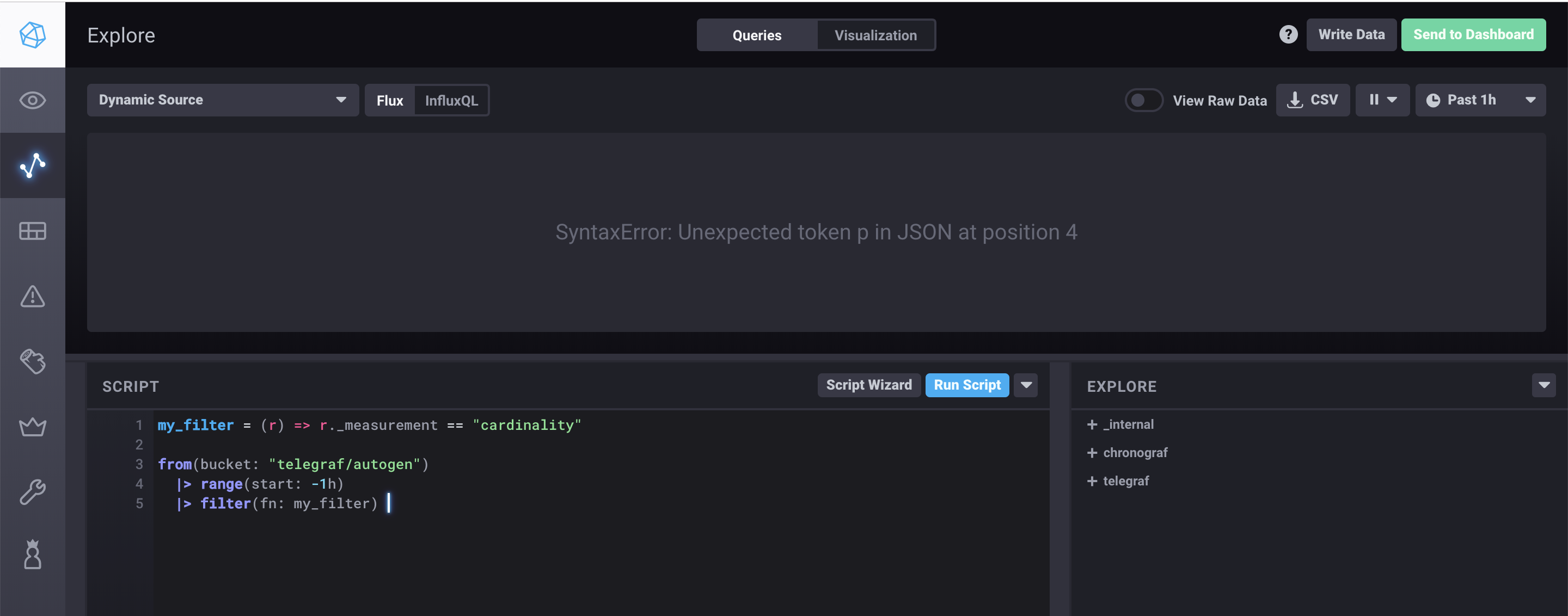Open the Explore graph icon in sidebar
The height and width of the screenshot is (616, 1568).
32,165
